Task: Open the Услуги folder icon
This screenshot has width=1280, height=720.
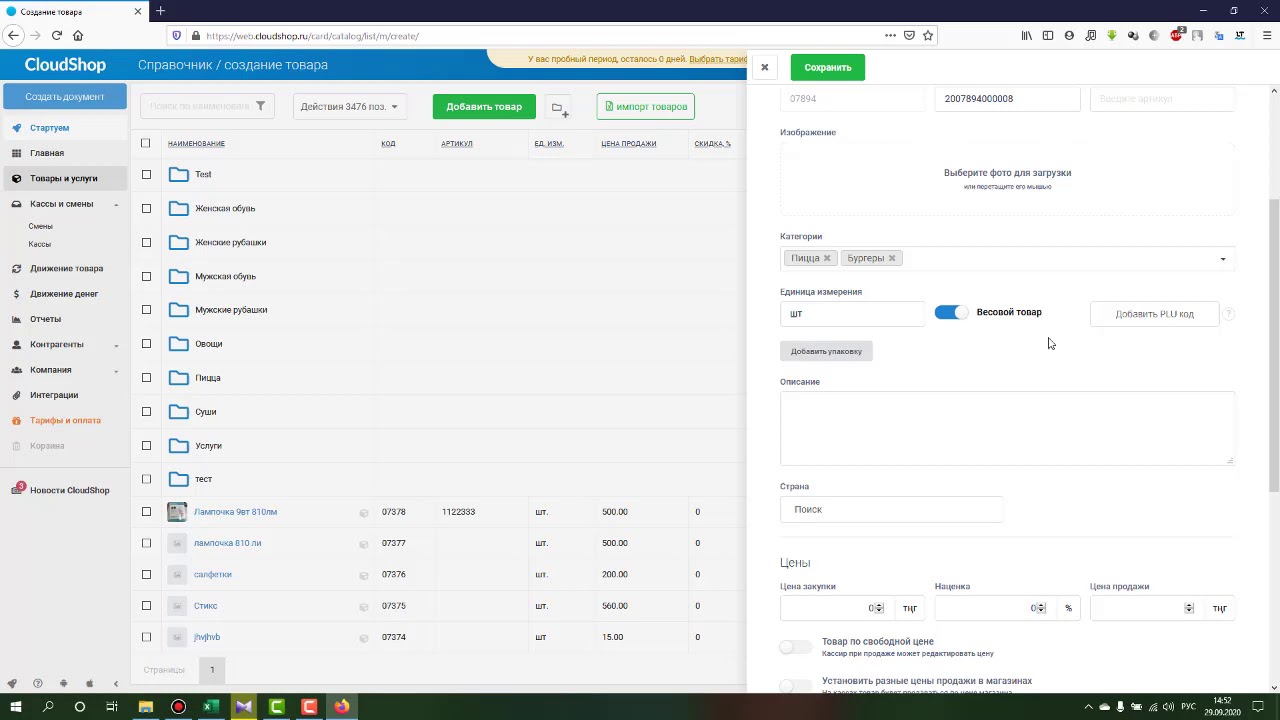Action: 179,446
